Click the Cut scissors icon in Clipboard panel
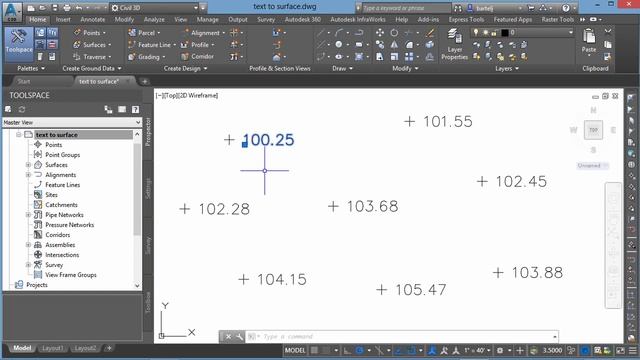This screenshot has width=640, height=360. [x=608, y=32]
